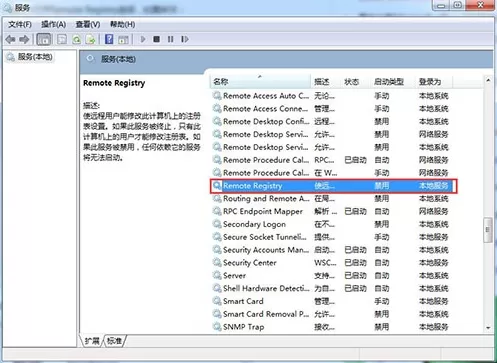Click the Remote Registry heading in description pane

point(114,83)
